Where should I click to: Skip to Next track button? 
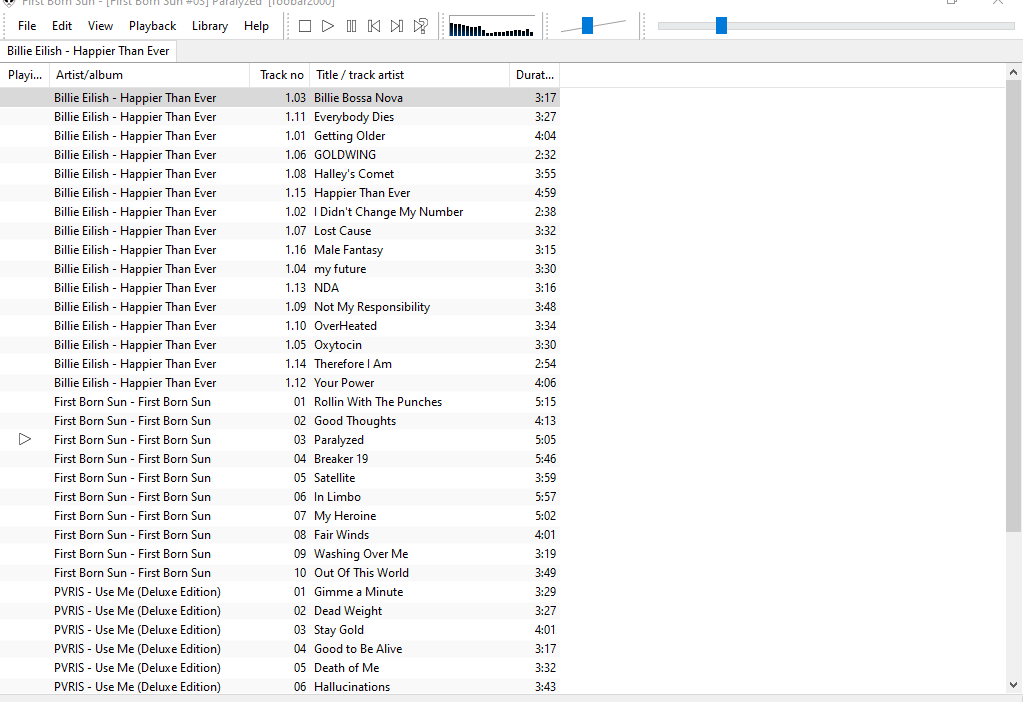tap(397, 26)
